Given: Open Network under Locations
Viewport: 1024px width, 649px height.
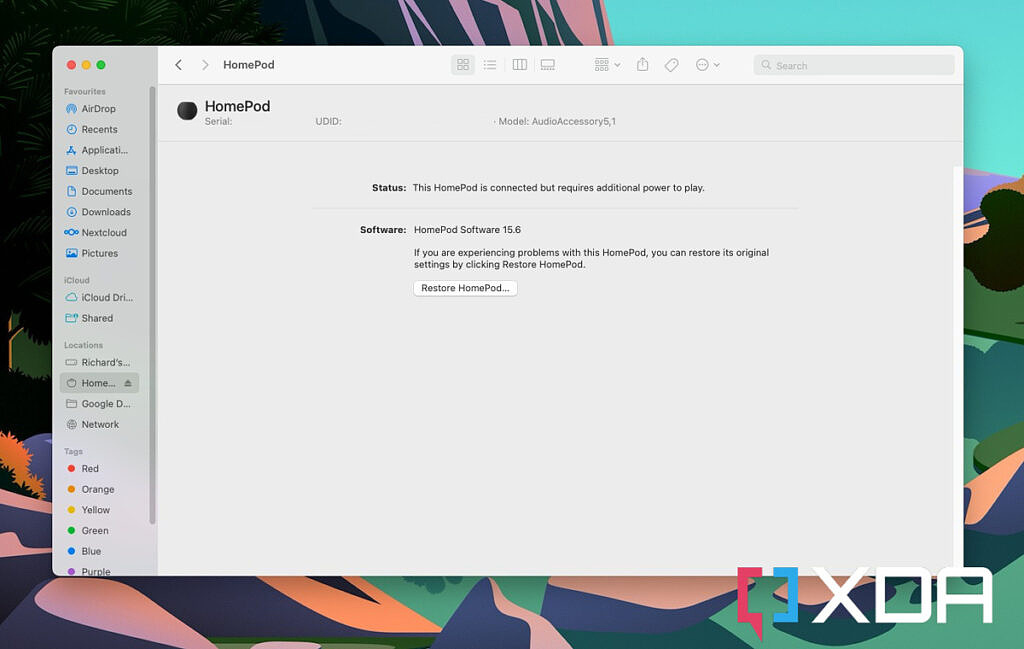Looking at the screenshot, I should pos(100,425).
